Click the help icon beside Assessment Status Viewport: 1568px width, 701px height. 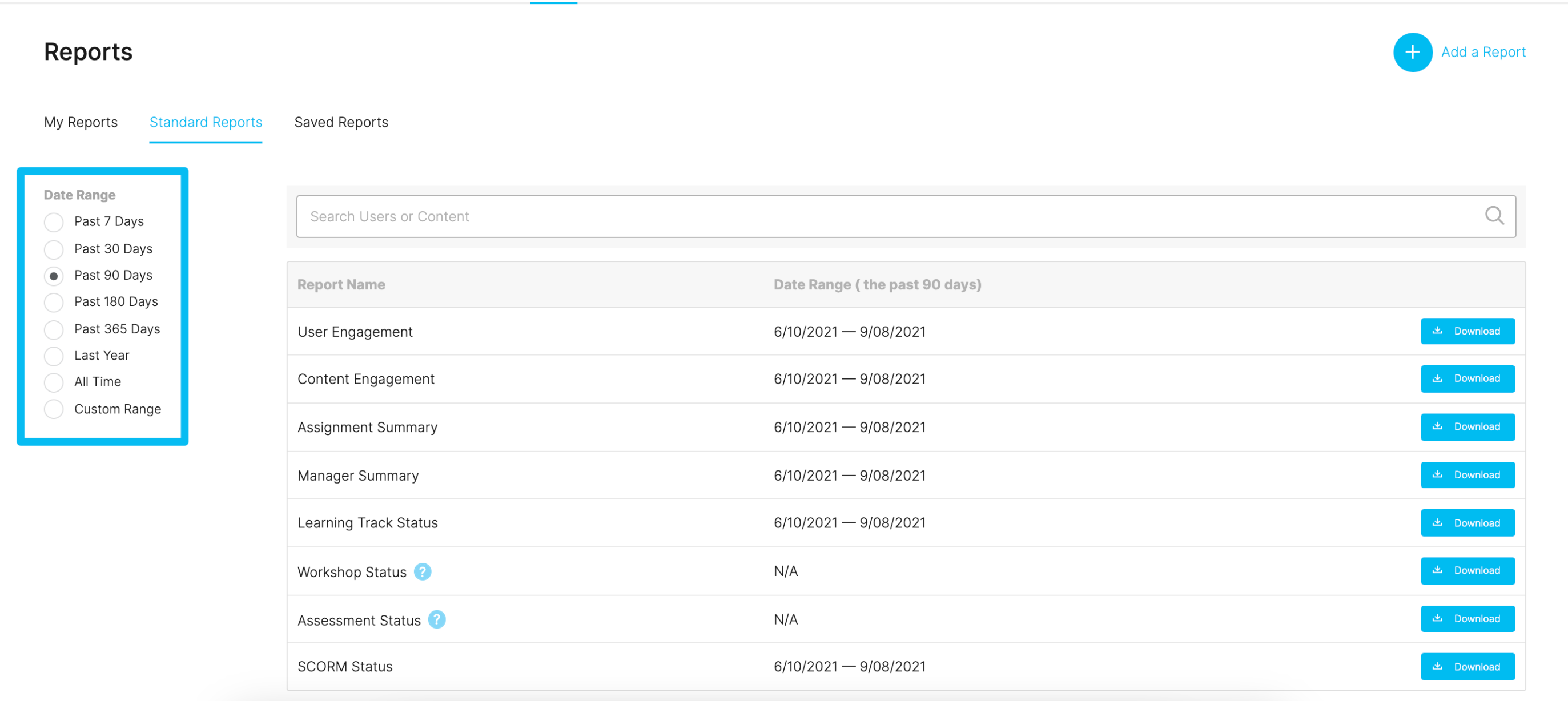[x=436, y=619]
